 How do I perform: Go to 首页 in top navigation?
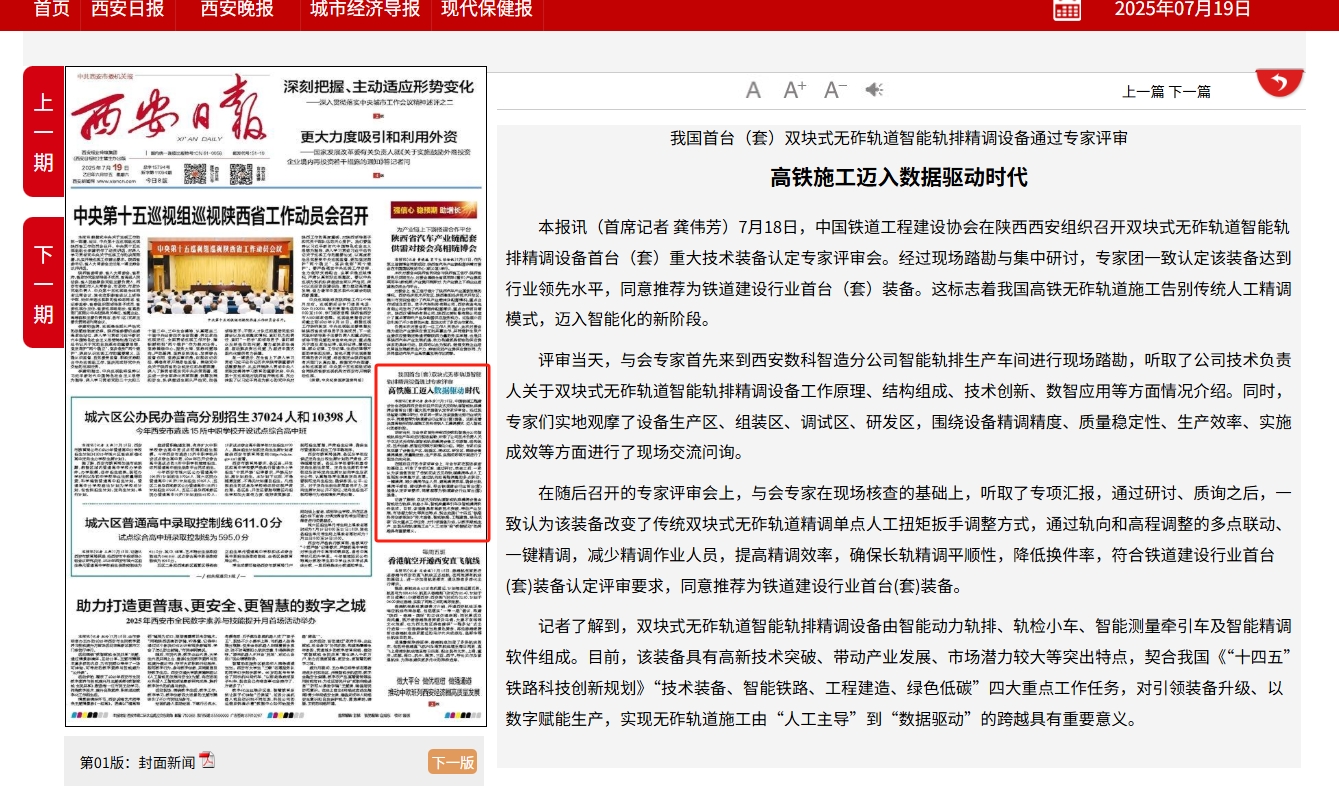[52, 9]
